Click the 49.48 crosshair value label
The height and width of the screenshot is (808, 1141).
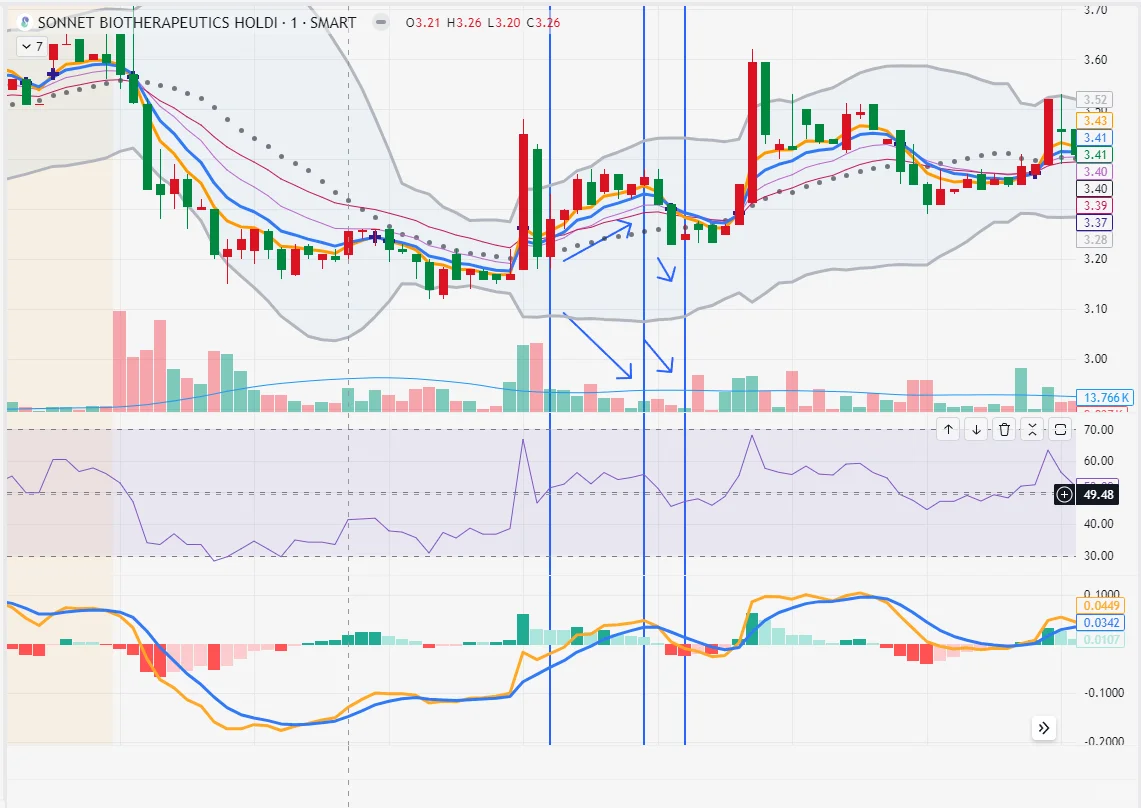(x=1098, y=495)
